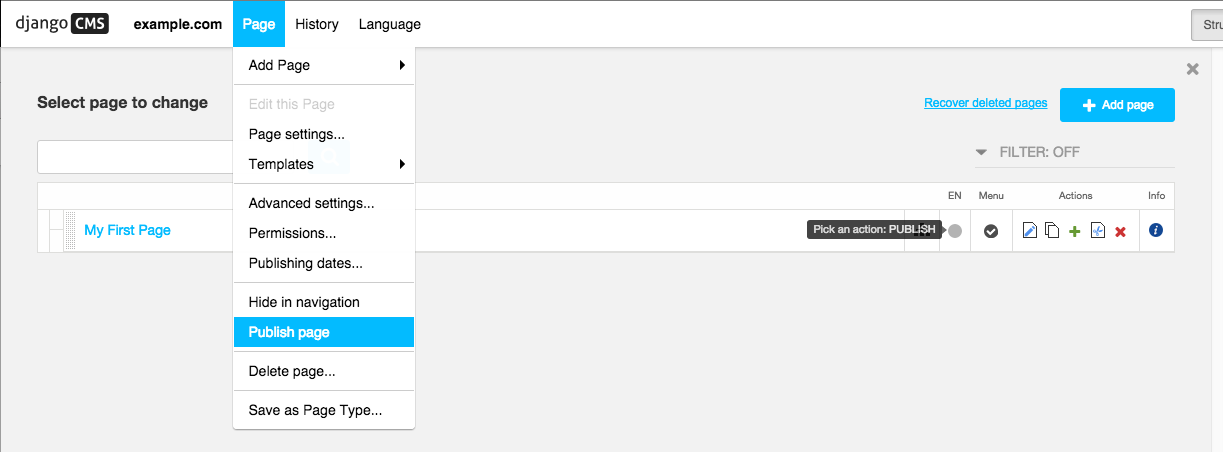Expand the Add Page submenu
Image resolution: width=1223 pixels, height=452 pixels.
pyautogui.click(x=323, y=65)
